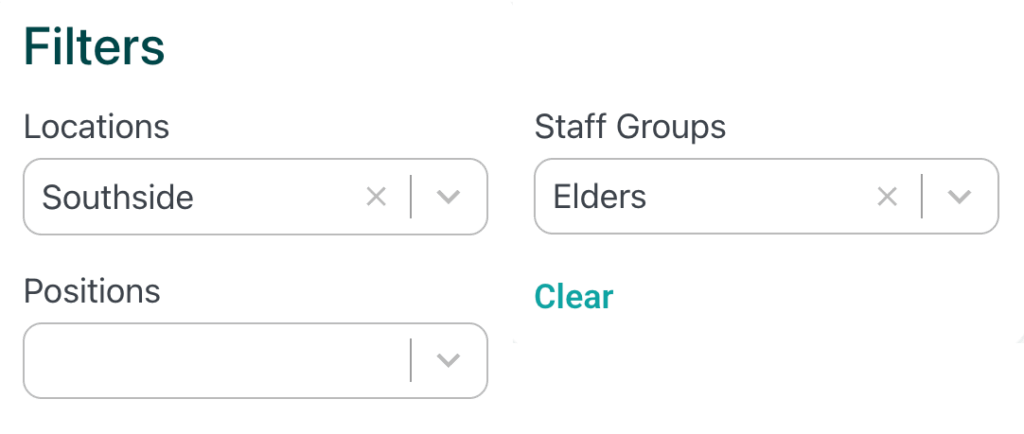This screenshot has height=434, width=1024.
Task: Click the Filters heading
Action: 94,48
